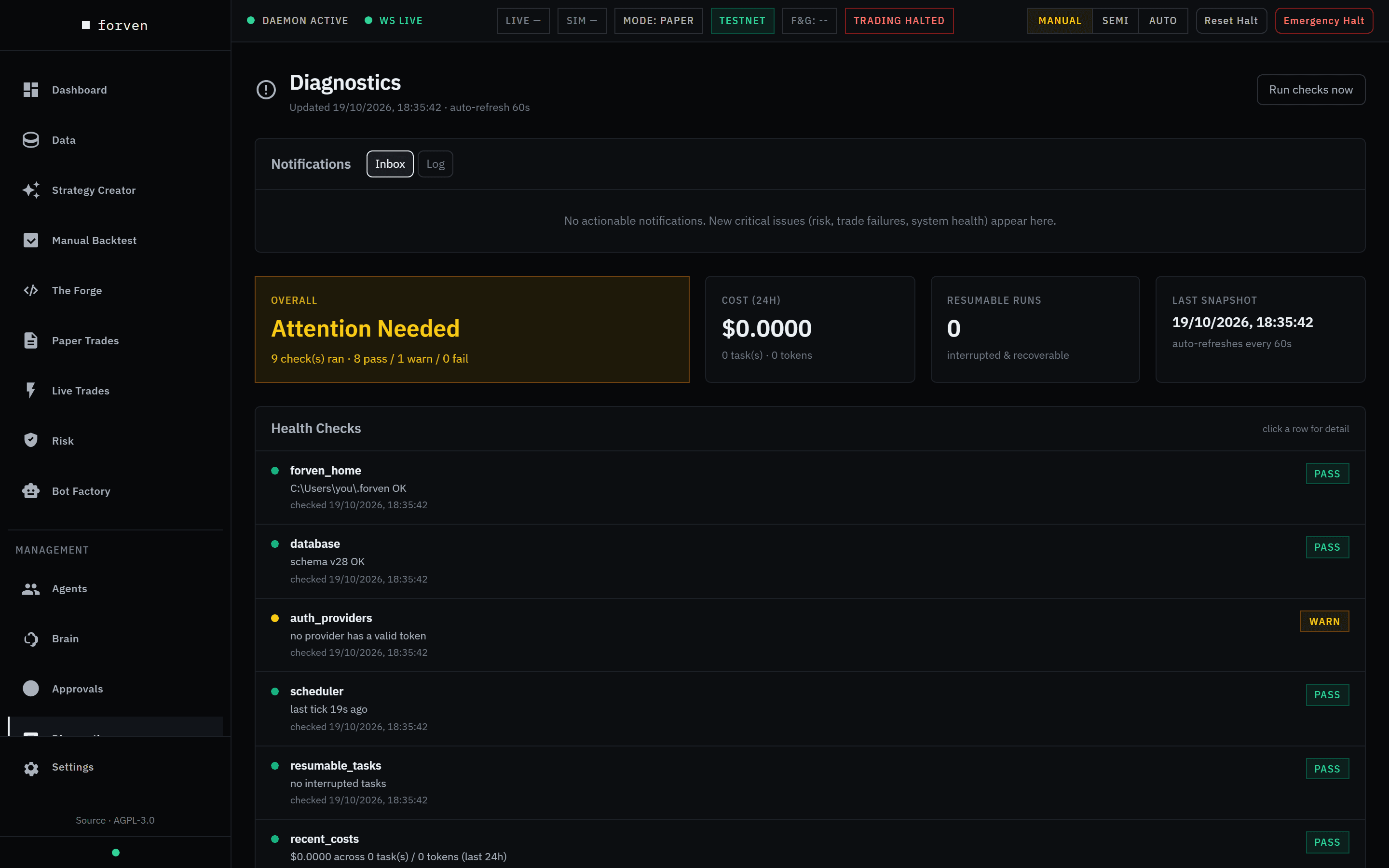
Task: Open the resumable_tasks check row
Action: click(810, 783)
